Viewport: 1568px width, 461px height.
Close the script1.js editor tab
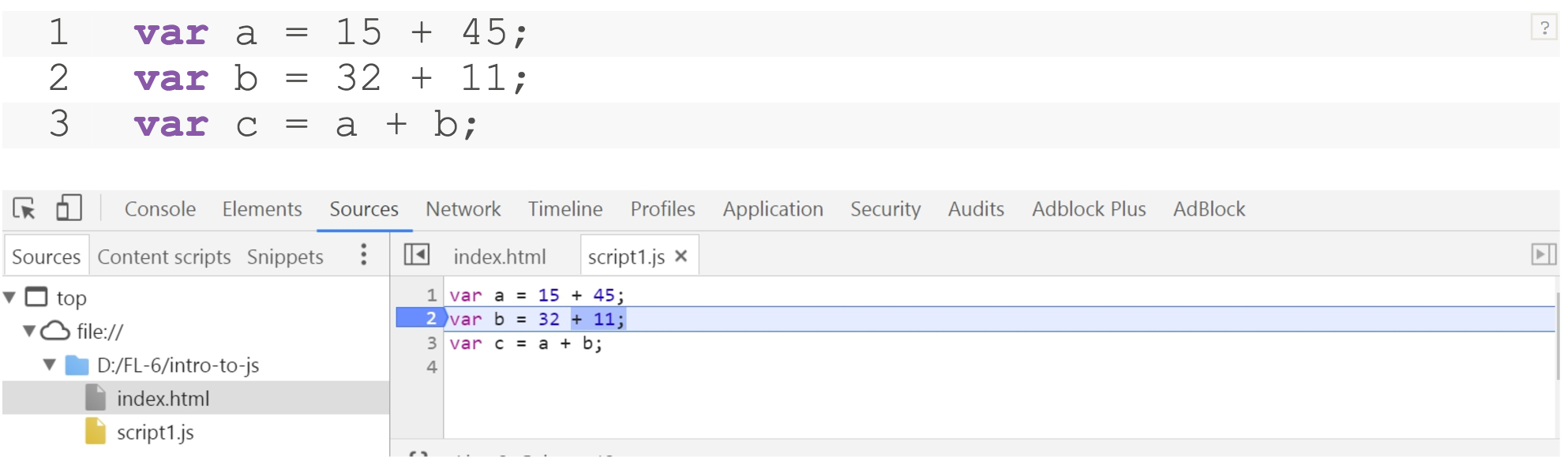[681, 256]
